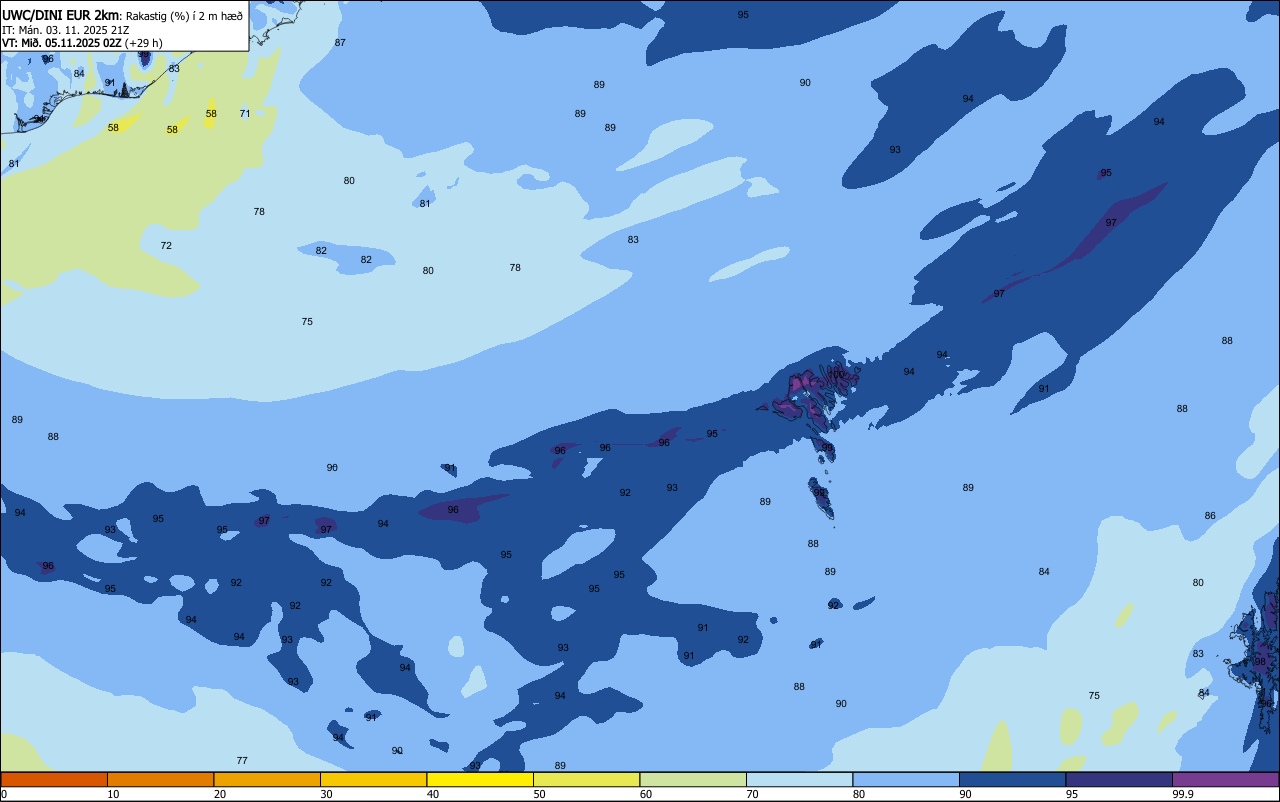The image size is (1280, 802).
Task: Click the 70–80 pale blue legend swatch
Action: pyautogui.click(x=799, y=779)
